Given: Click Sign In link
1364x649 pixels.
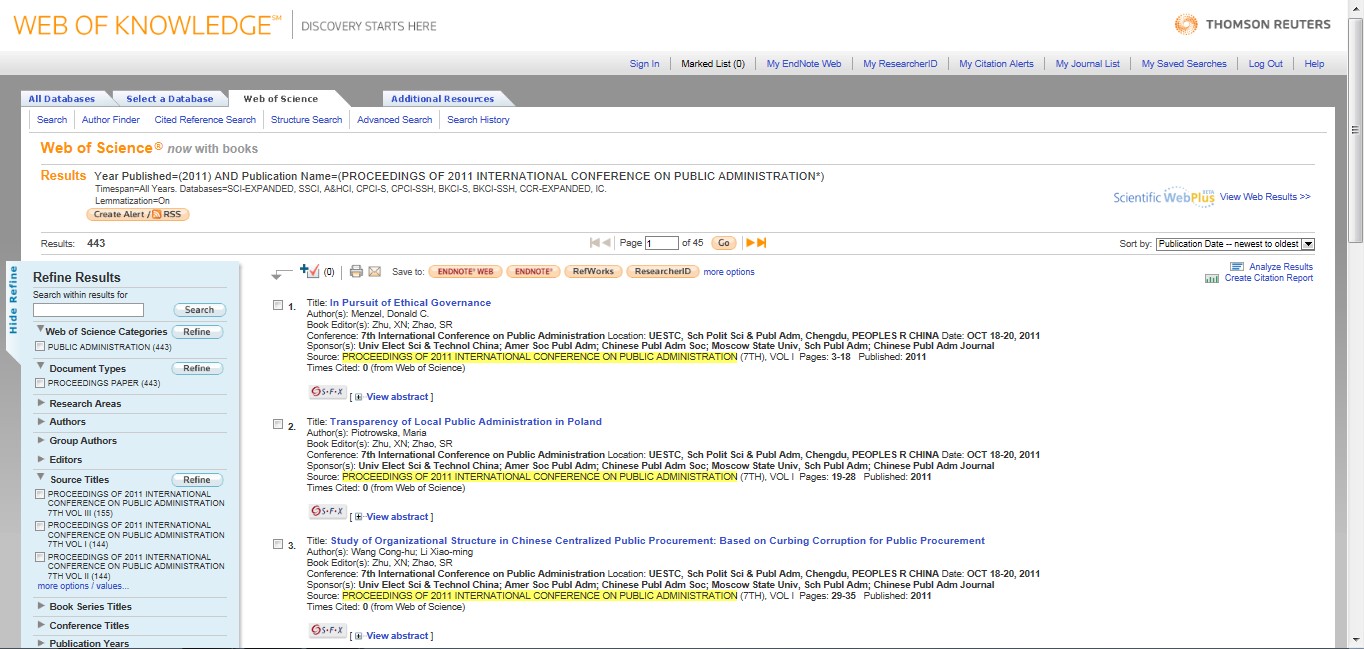Looking at the screenshot, I should (x=644, y=64).
